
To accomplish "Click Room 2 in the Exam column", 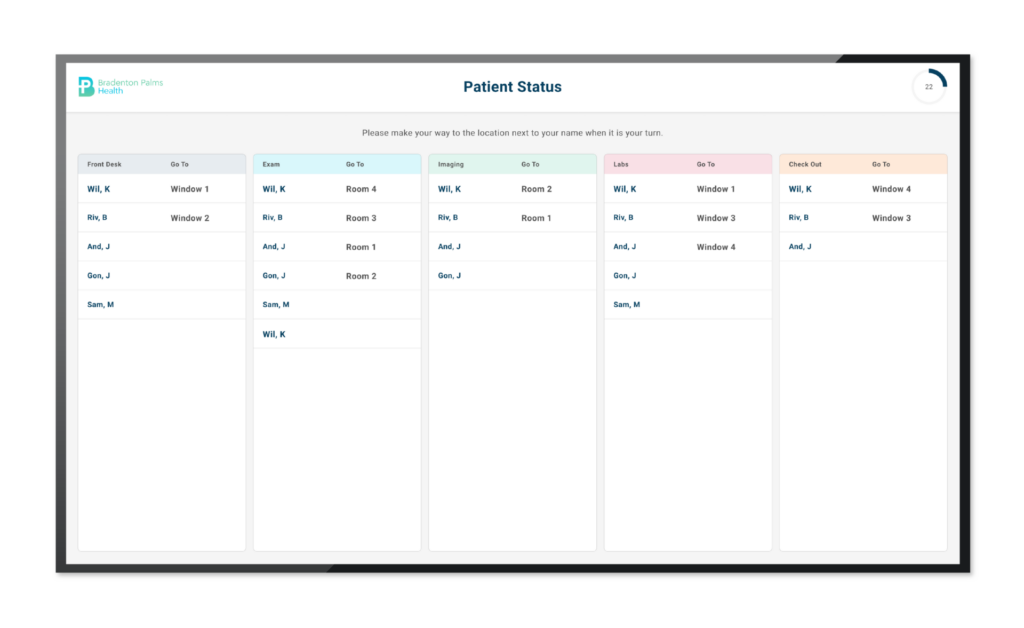I will click(361, 276).
